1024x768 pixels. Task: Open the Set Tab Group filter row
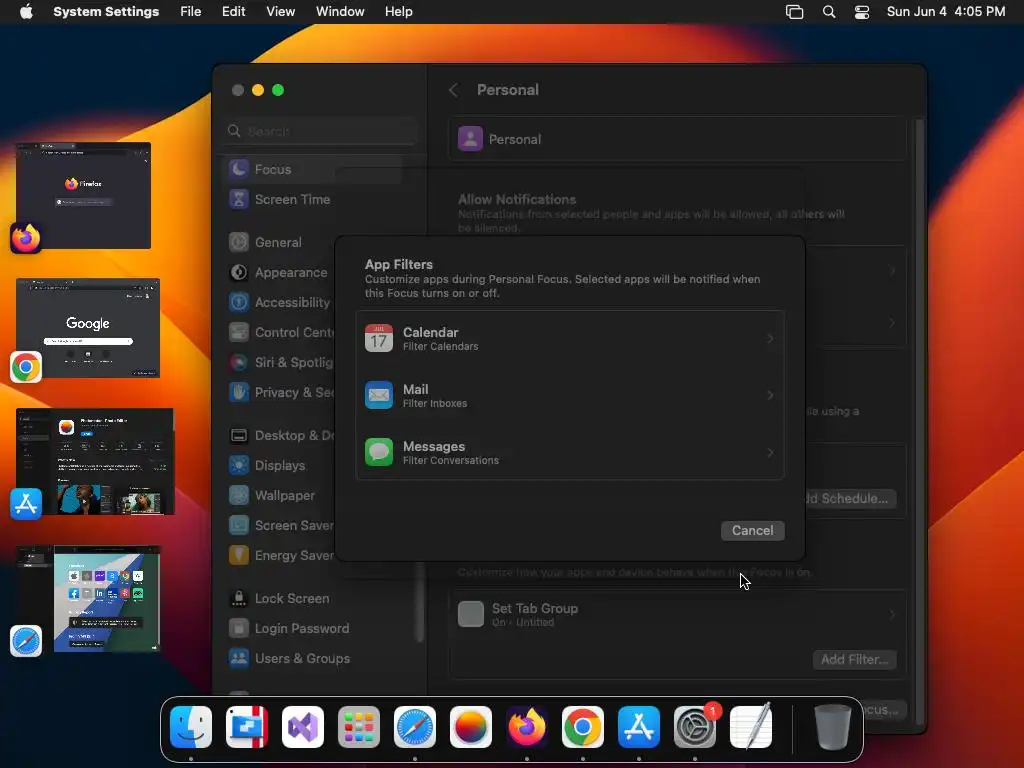[677, 614]
